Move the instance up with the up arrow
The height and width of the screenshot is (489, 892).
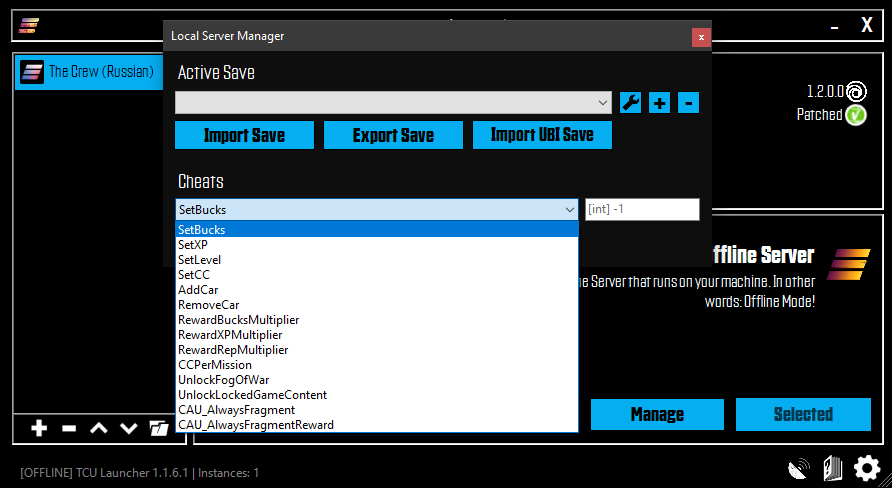tap(98, 428)
